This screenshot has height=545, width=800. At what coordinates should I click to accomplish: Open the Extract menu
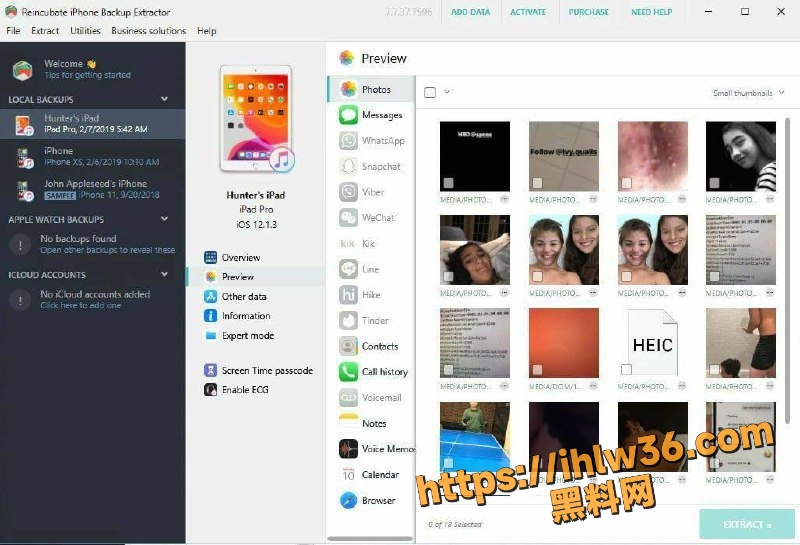coord(45,31)
